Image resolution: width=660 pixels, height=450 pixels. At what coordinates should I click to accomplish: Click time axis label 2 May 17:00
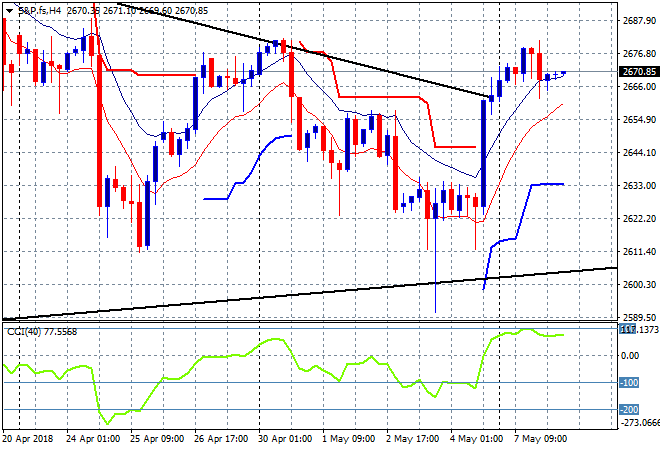tap(412, 439)
